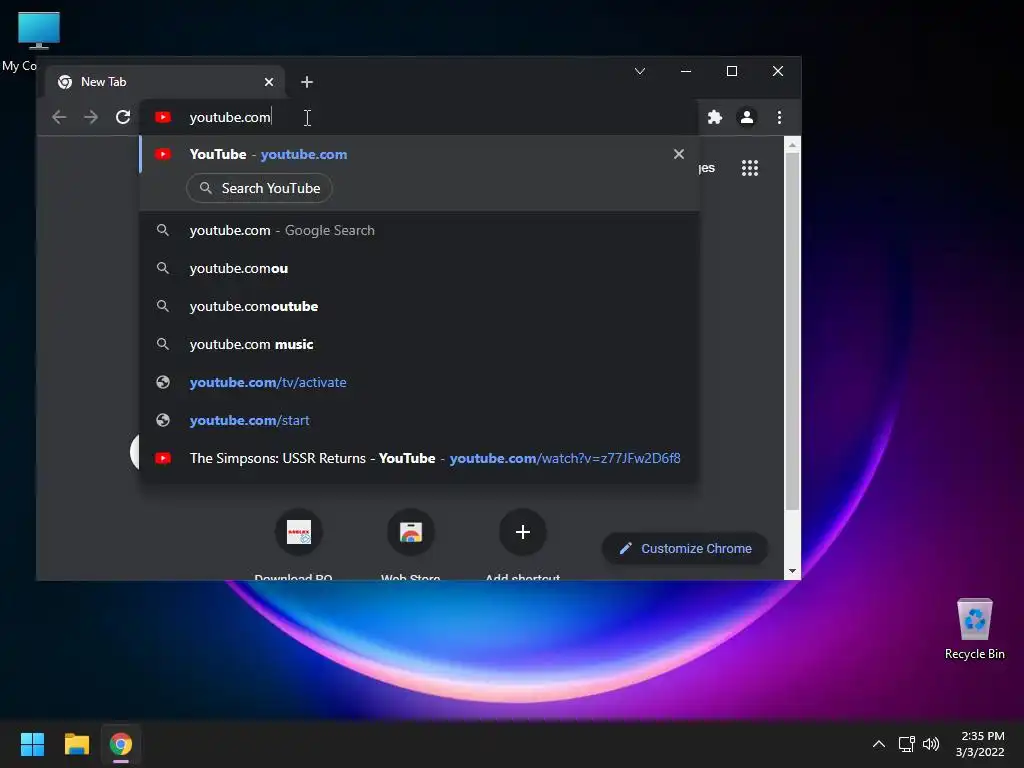Screen dimensions: 1024x768
Task: Open the Google apps grid icon
Action: coord(750,168)
